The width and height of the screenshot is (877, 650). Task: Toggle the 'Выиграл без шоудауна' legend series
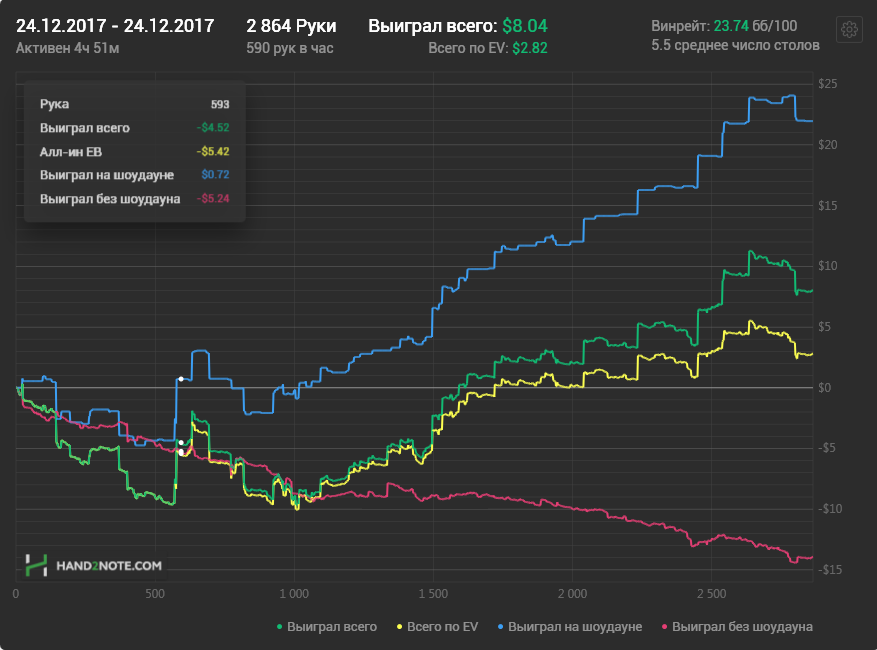coord(737,627)
